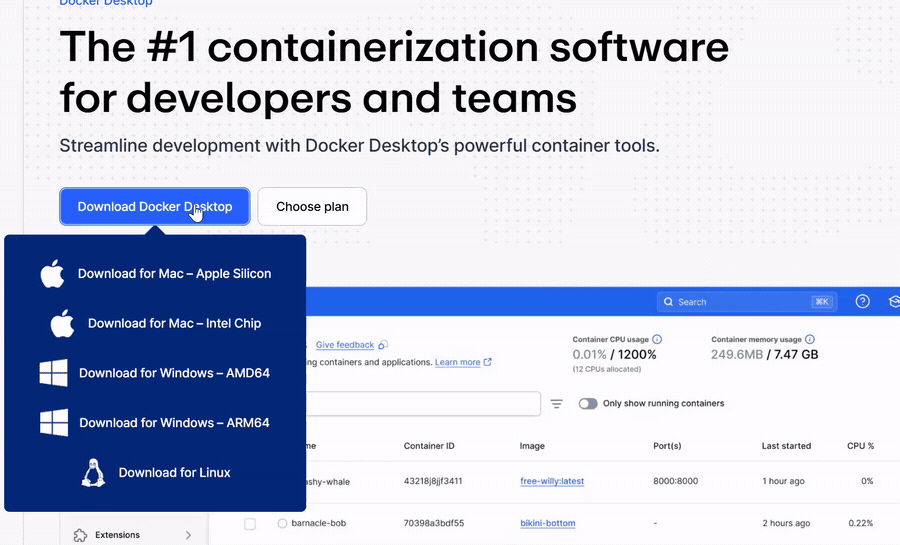Screen dimensions: 900x545
Task: Expand the Extensions chevron arrow
Action: 188,535
